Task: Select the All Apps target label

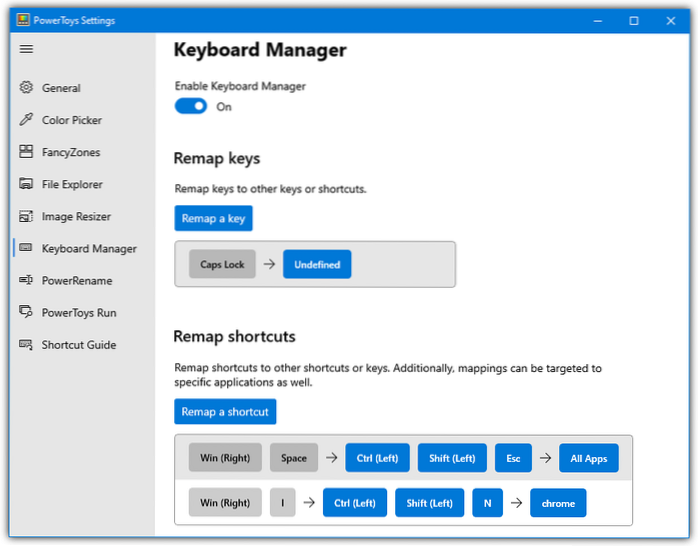Action: 589,459
